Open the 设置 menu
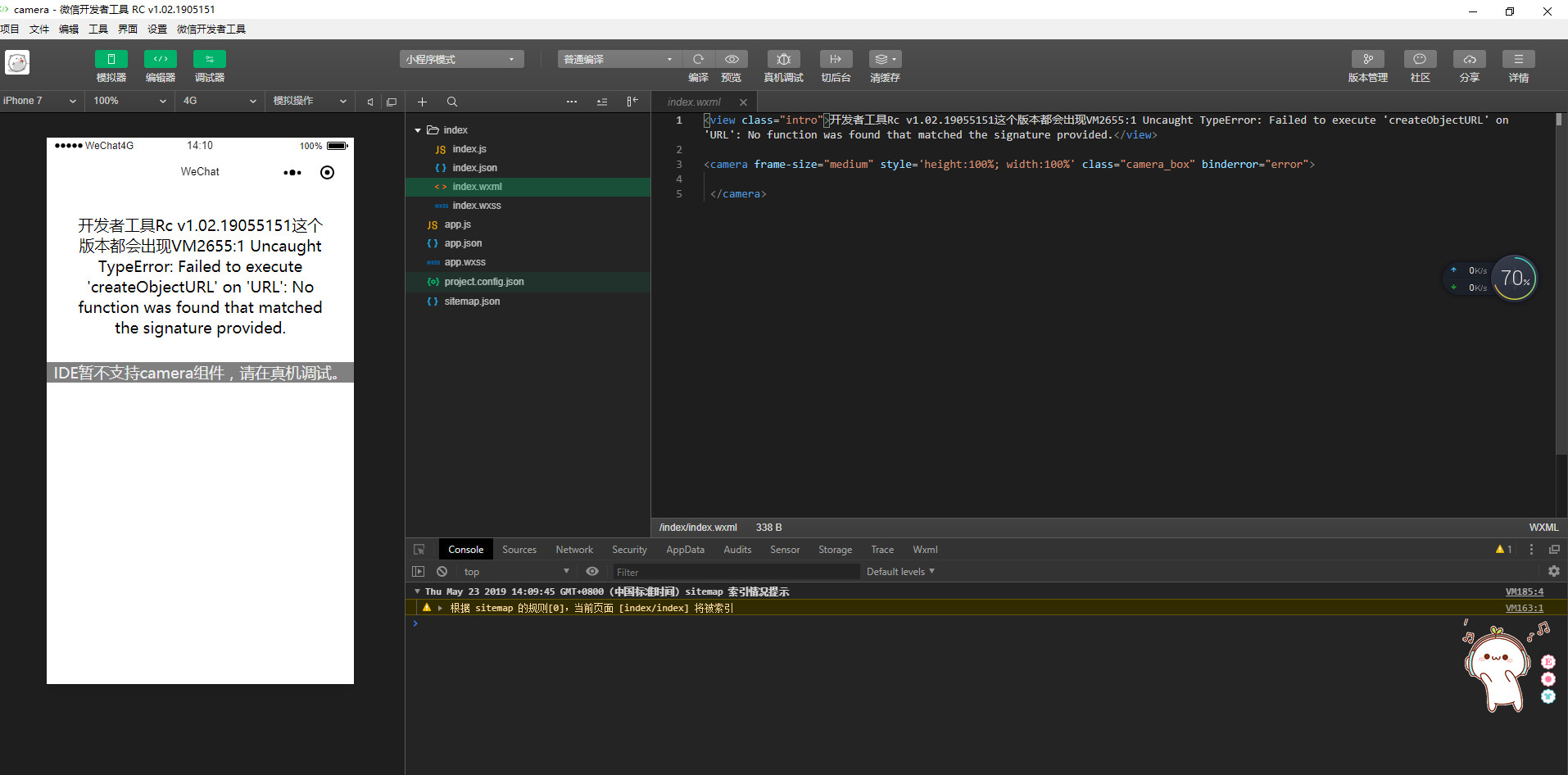Screen dimensions: 1568x775 157,29
